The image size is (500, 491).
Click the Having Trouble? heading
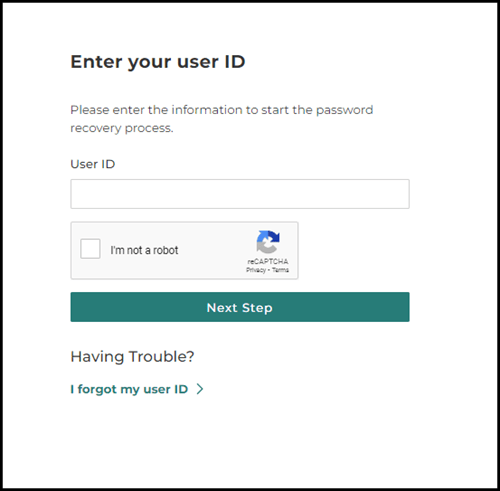click(132, 357)
